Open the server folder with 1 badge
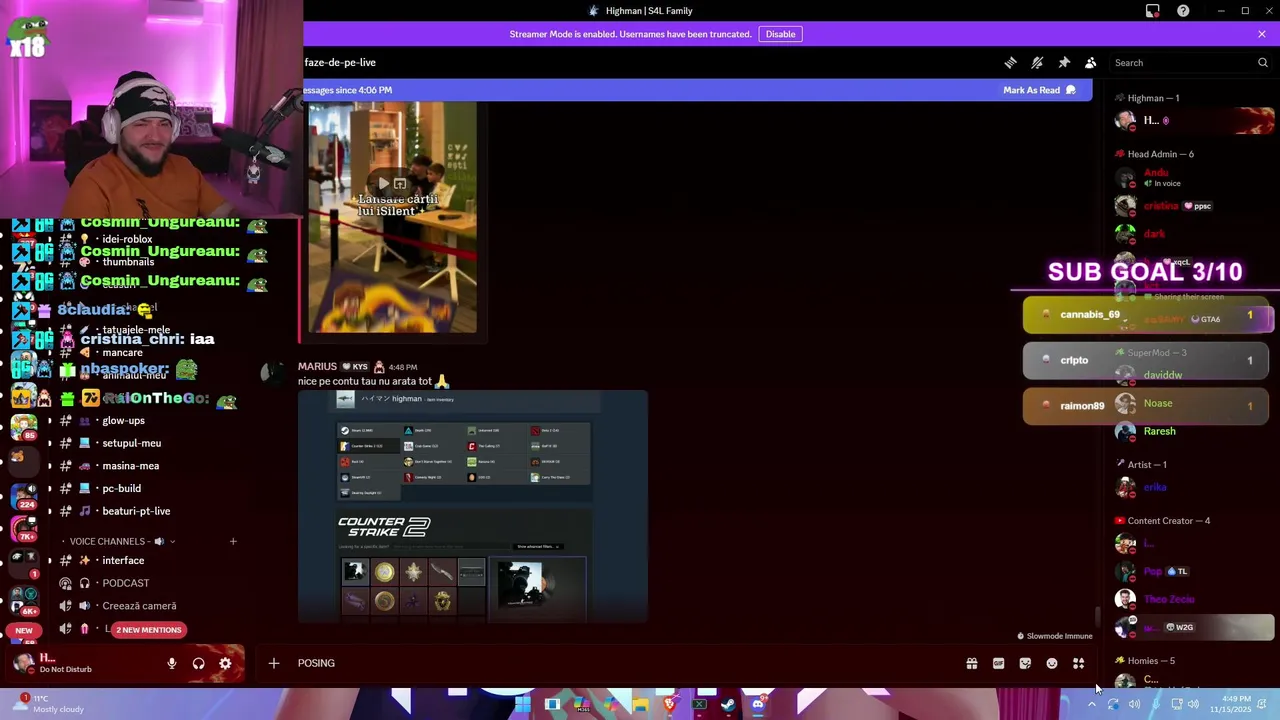Viewport: 1280px width, 720px height. pyautogui.click(x=22, y=562)
